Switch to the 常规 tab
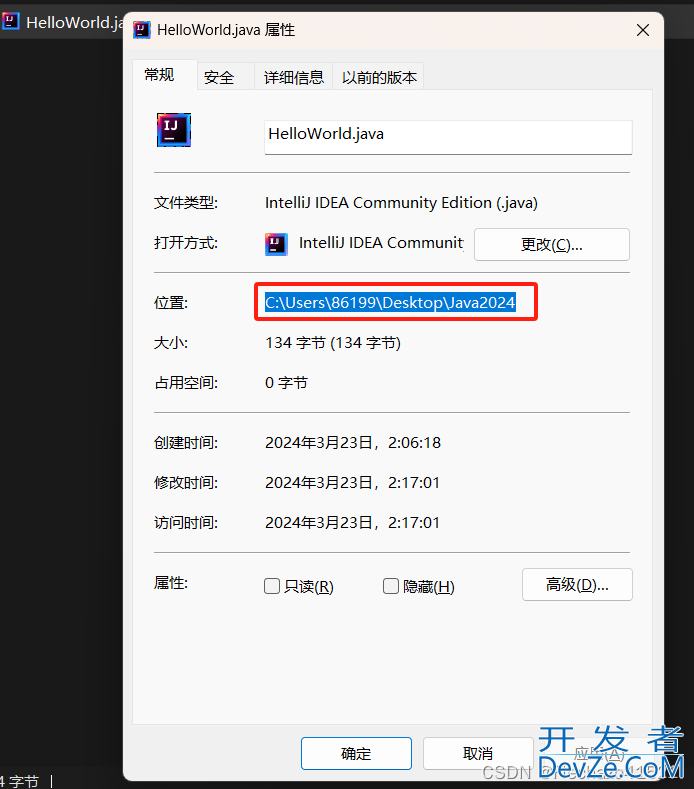 point(165,75)
